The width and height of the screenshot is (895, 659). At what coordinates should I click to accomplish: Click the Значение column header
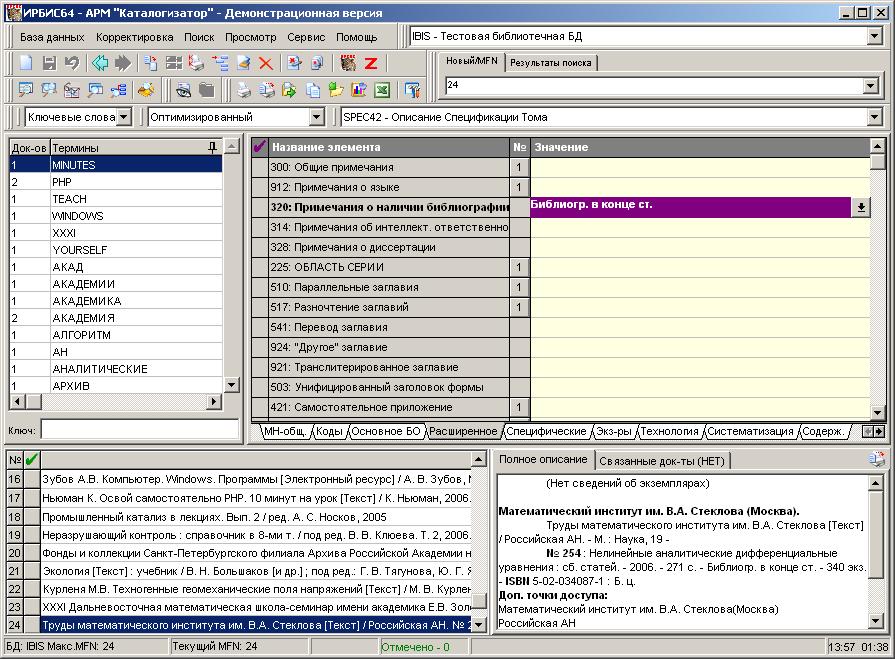700,147
